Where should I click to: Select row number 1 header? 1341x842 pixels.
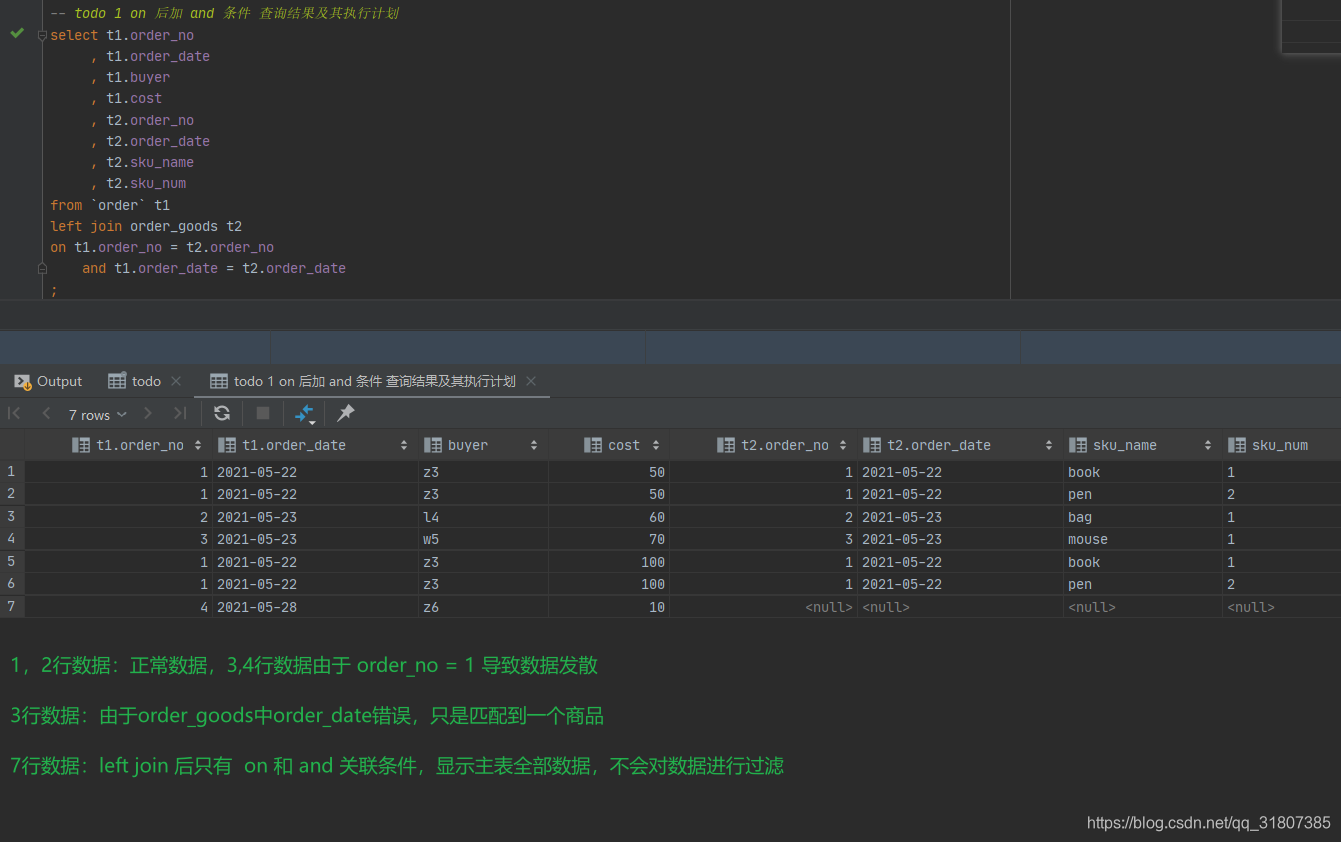tap(11, 471)
